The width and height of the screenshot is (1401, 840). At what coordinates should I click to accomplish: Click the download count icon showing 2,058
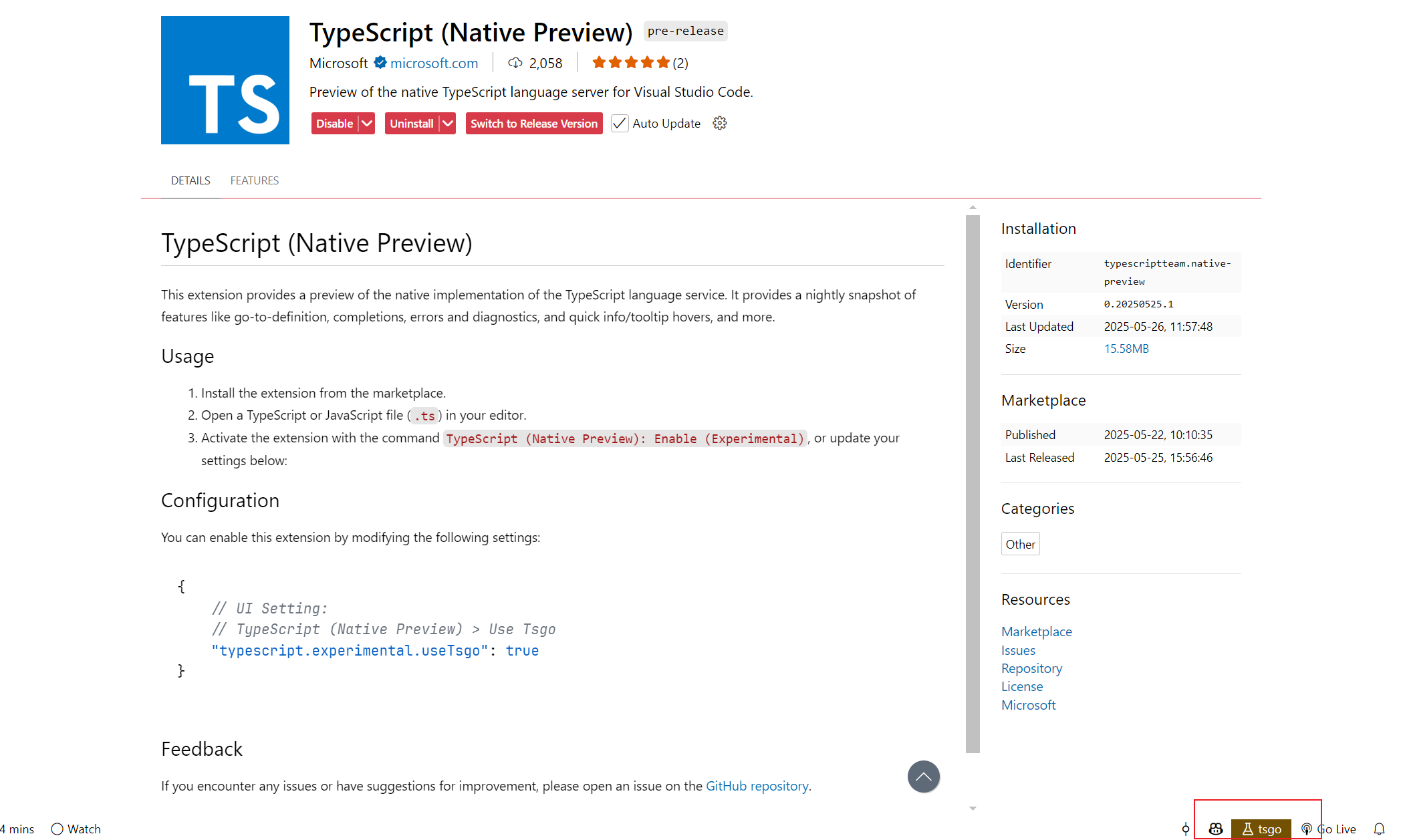pyautogui.click(x=515, y=62)
